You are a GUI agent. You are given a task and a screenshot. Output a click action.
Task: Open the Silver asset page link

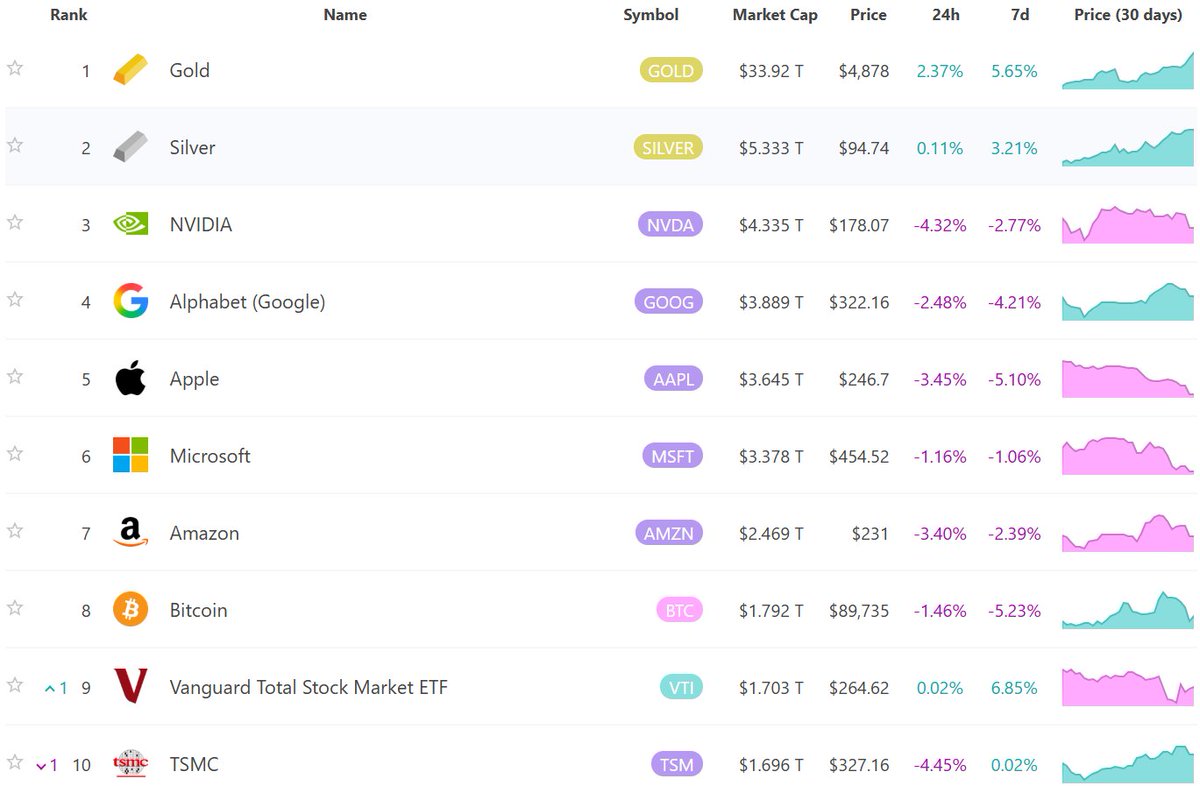coord(192,148)
